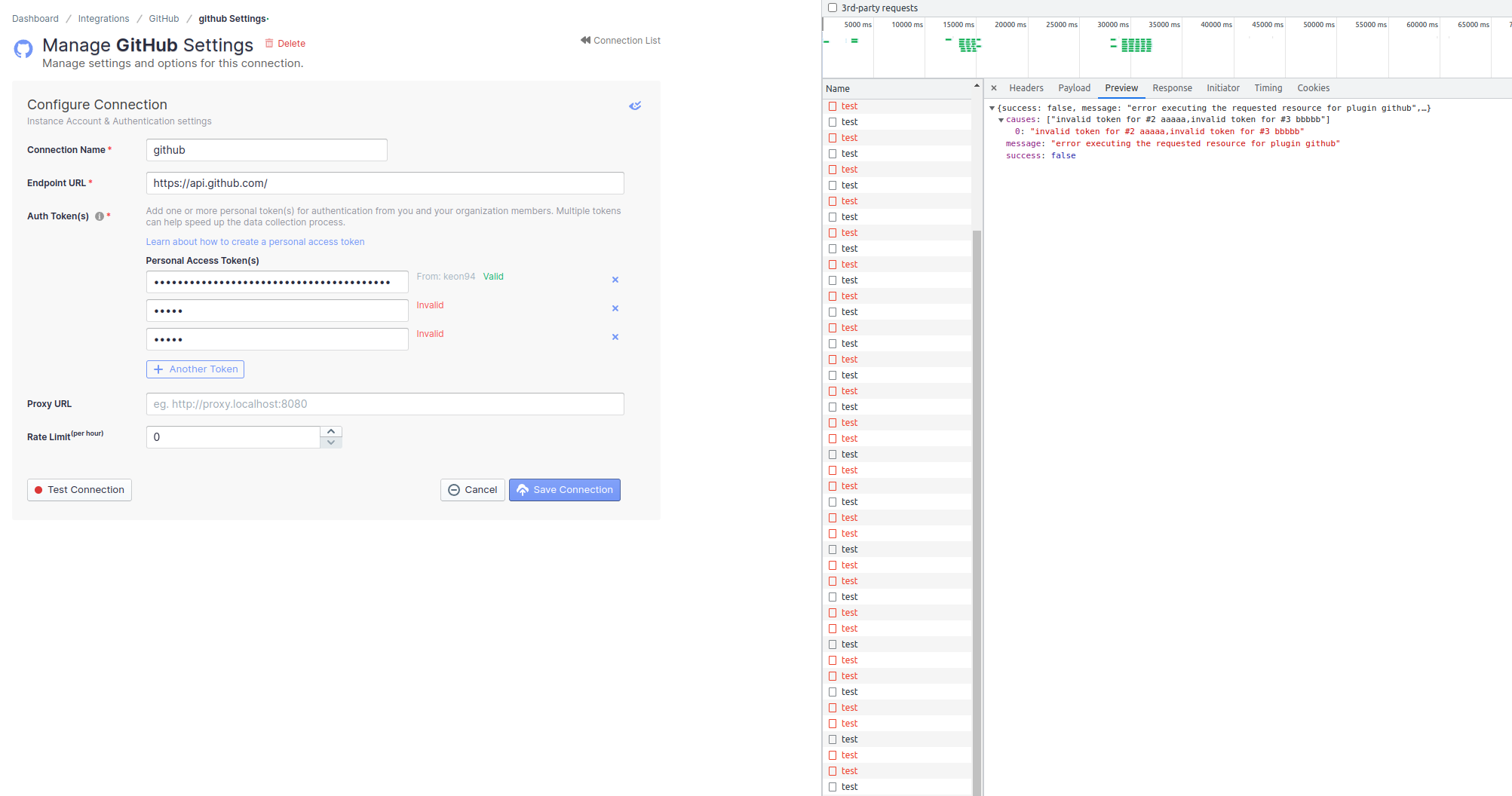Click the success: false line in preview
The width and height of the screenshot is (1512, 796).
tap(1041, 155)
